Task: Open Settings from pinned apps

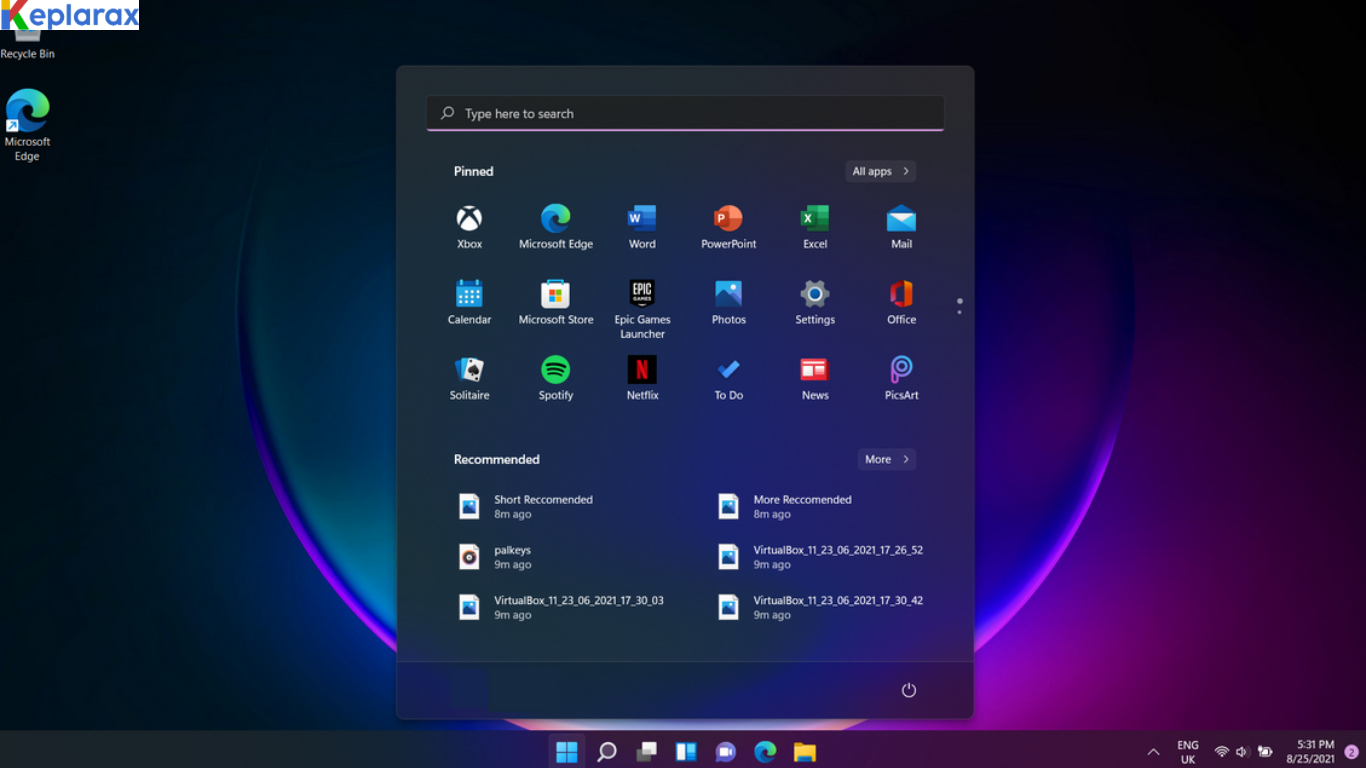Action: tap(815, 303)
